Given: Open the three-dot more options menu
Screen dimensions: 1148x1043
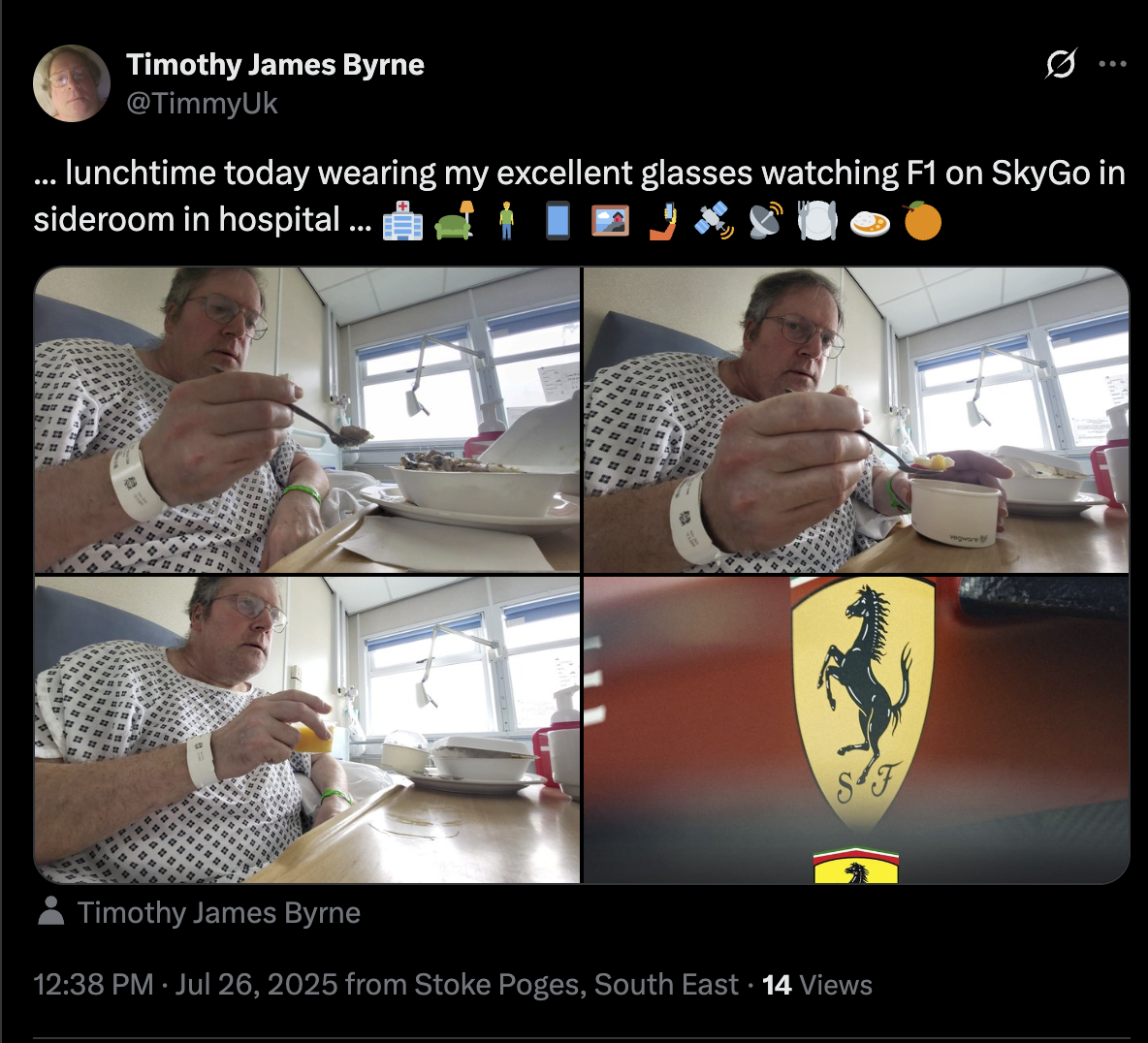Looking at the screenshot, I should (x=1112, y=64).
